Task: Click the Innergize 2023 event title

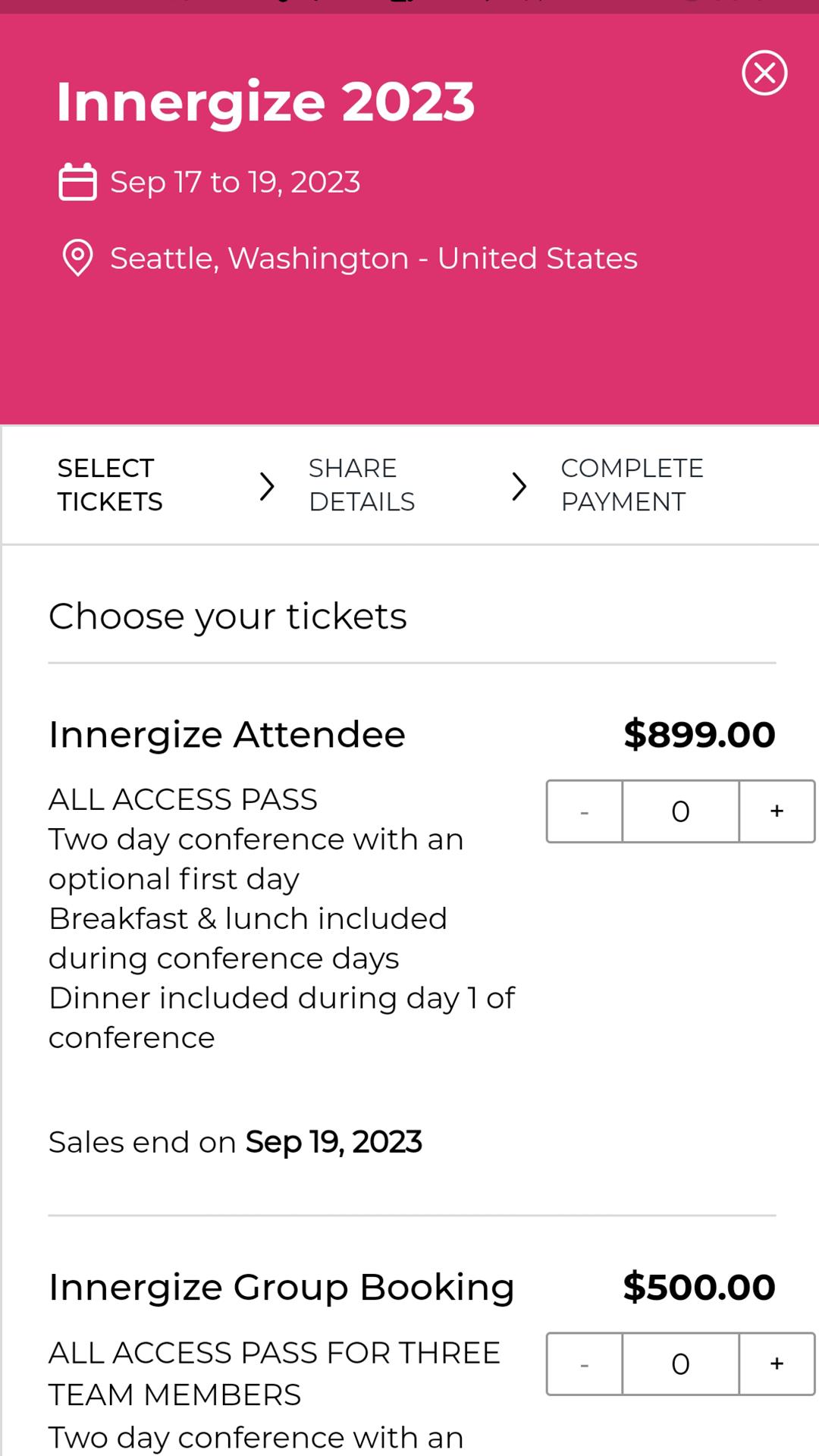Action: (x=265, y=102)
